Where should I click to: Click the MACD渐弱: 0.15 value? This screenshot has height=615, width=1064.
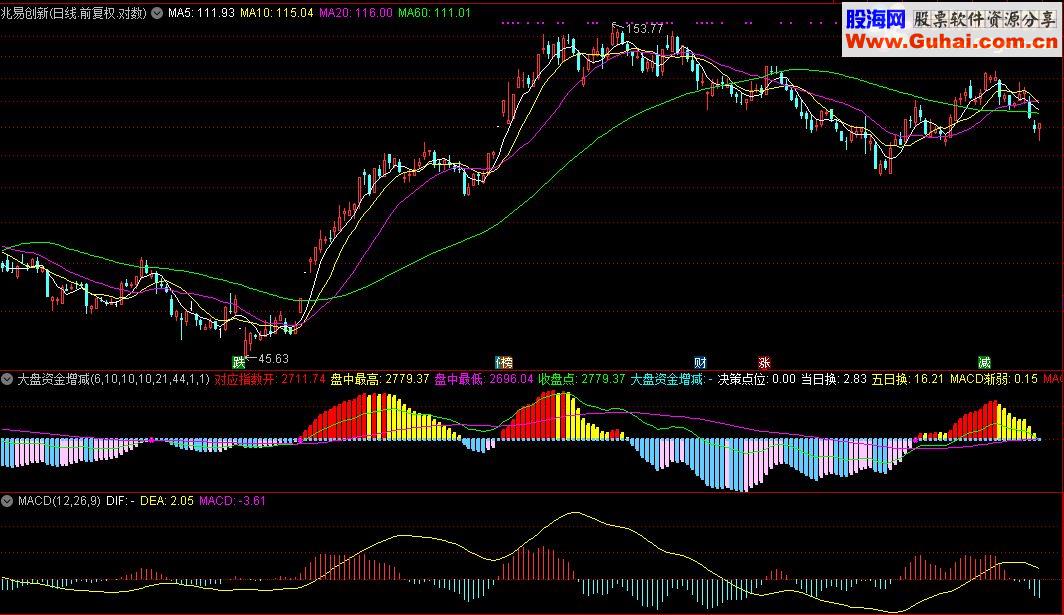[x=993, y=379]
